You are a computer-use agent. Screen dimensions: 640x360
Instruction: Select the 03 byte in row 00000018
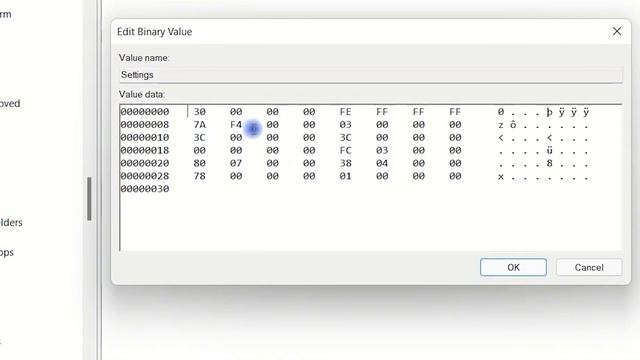tap(382, 151)
